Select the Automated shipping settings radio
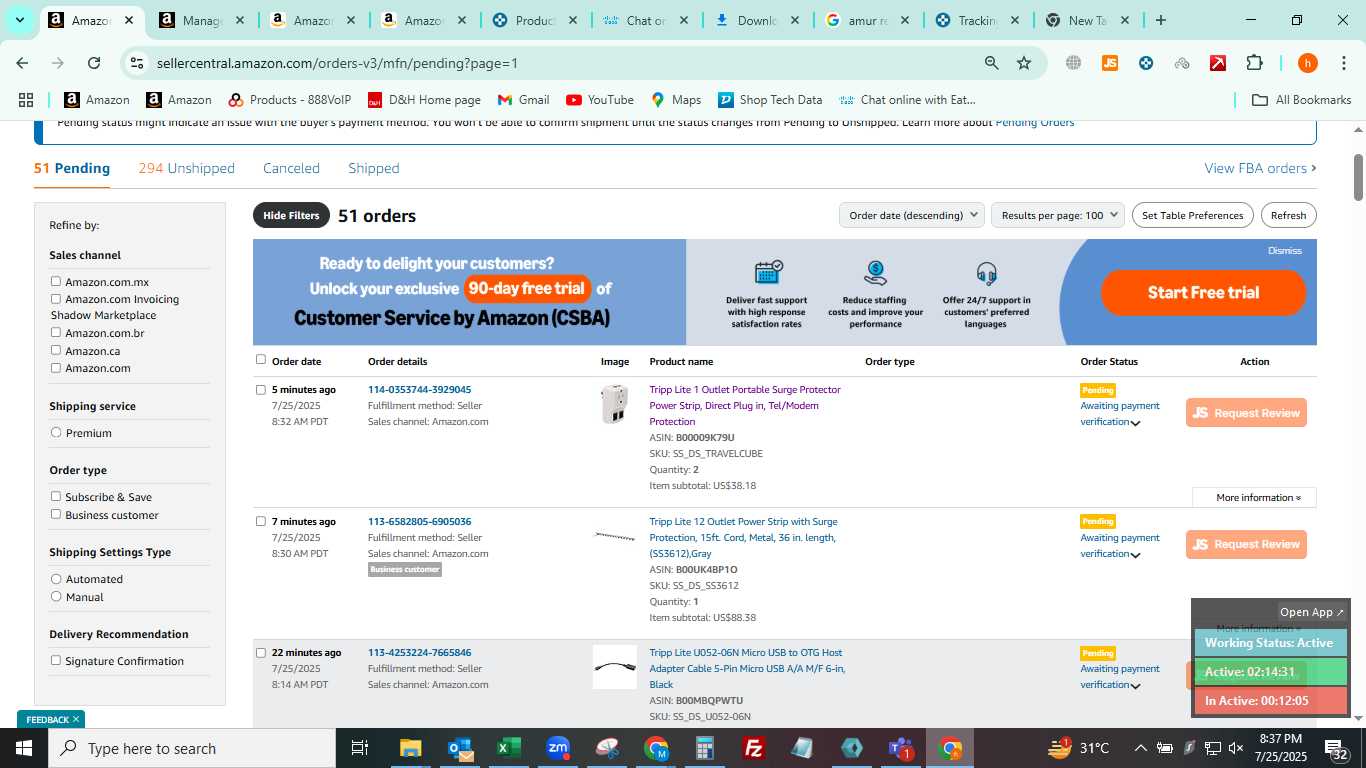 coord(56,579)
